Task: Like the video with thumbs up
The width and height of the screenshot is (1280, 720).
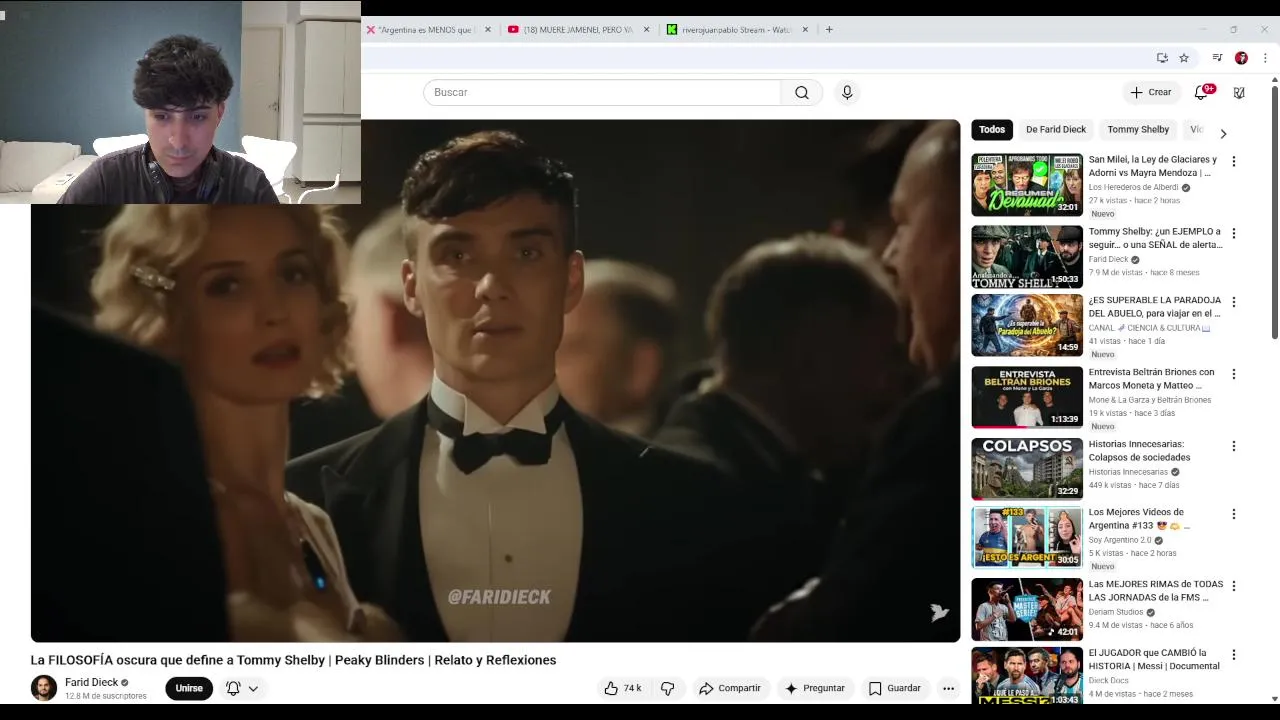Action: point(622,688)
